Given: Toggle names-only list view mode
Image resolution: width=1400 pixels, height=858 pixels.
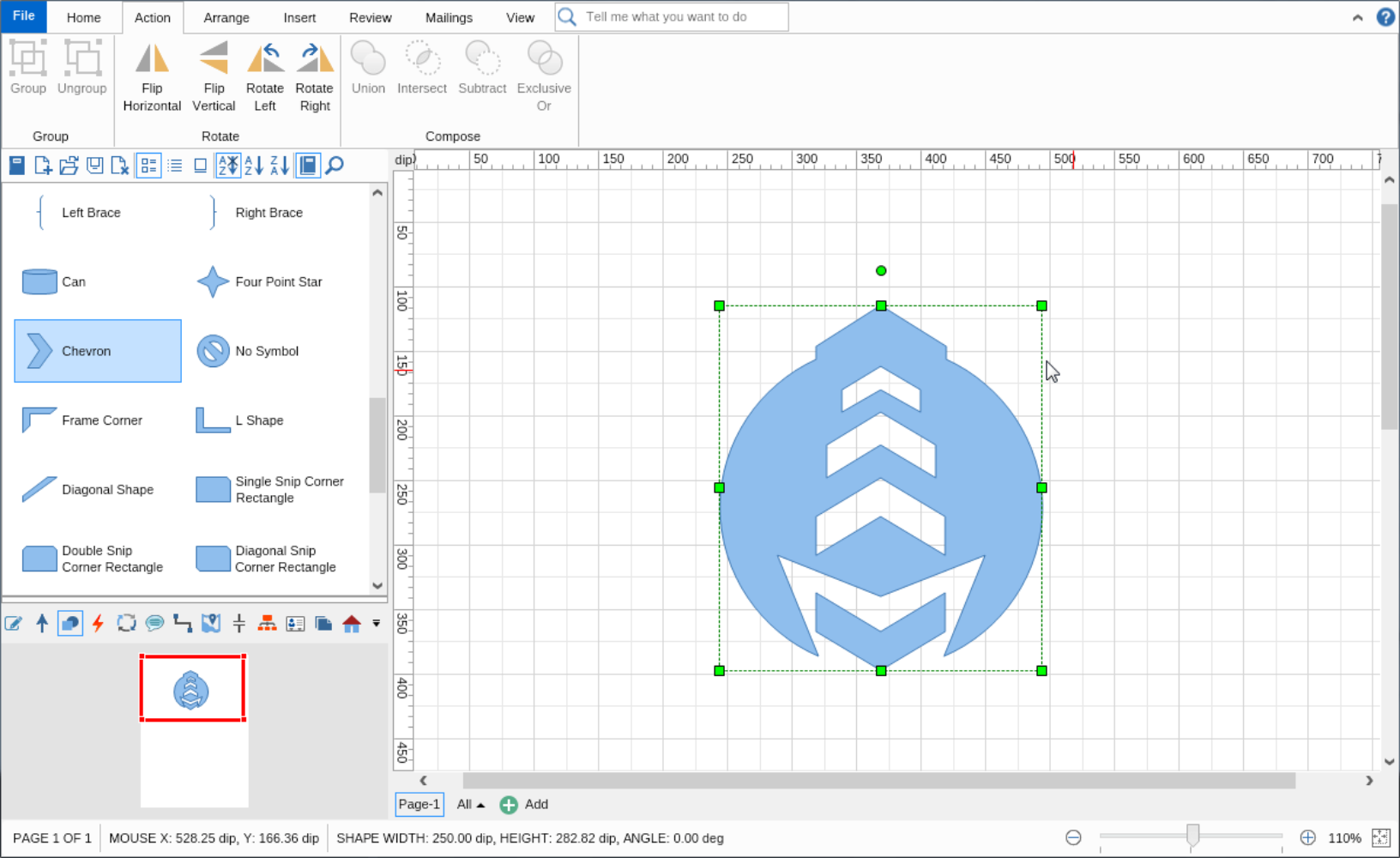Looking at the screenshot, I should pos(175,165).
